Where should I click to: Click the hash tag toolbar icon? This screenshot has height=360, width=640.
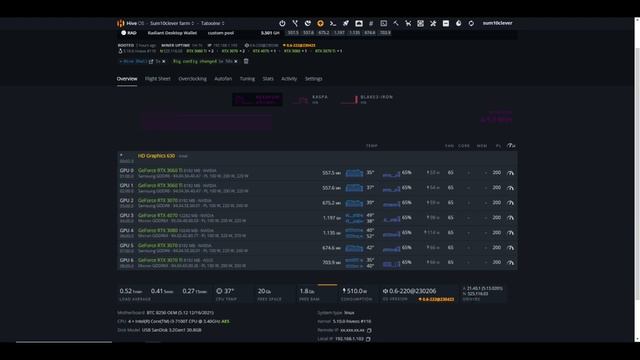pos(371,23)
